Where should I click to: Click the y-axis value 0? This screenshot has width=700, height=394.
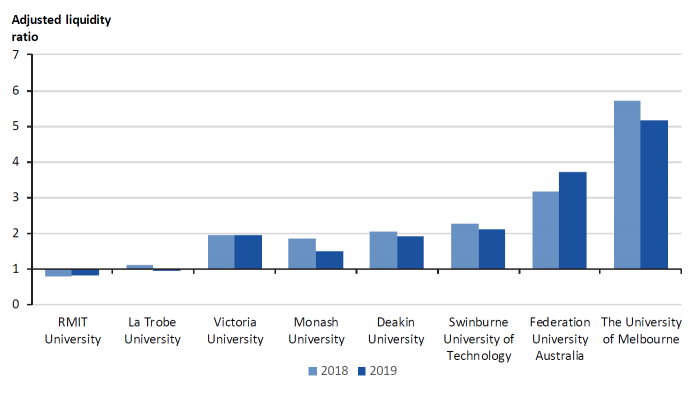pos(16,304)
